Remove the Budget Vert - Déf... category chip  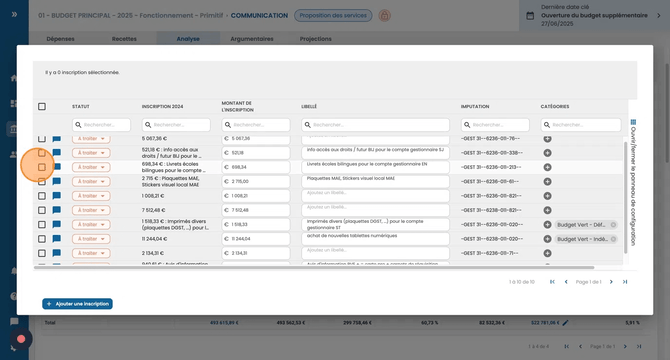coord(613,225)
